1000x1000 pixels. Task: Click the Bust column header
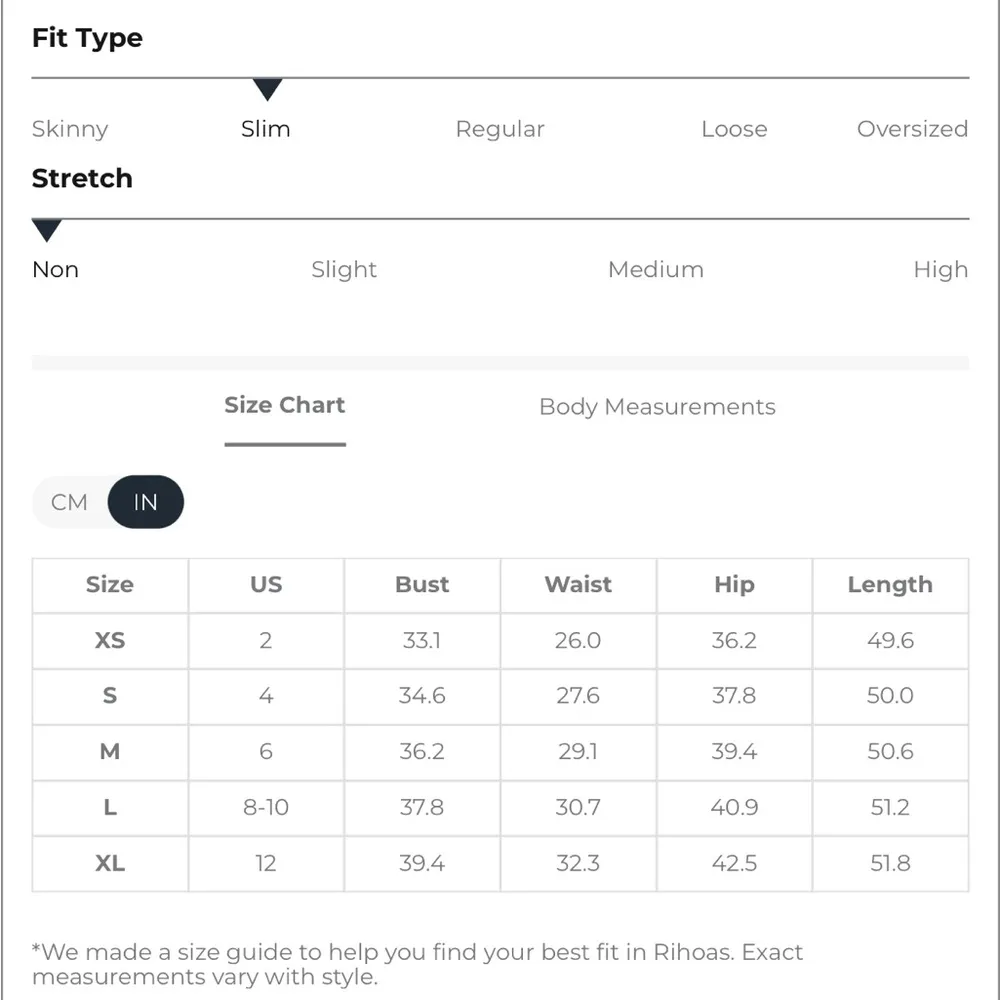pos(422,585)
